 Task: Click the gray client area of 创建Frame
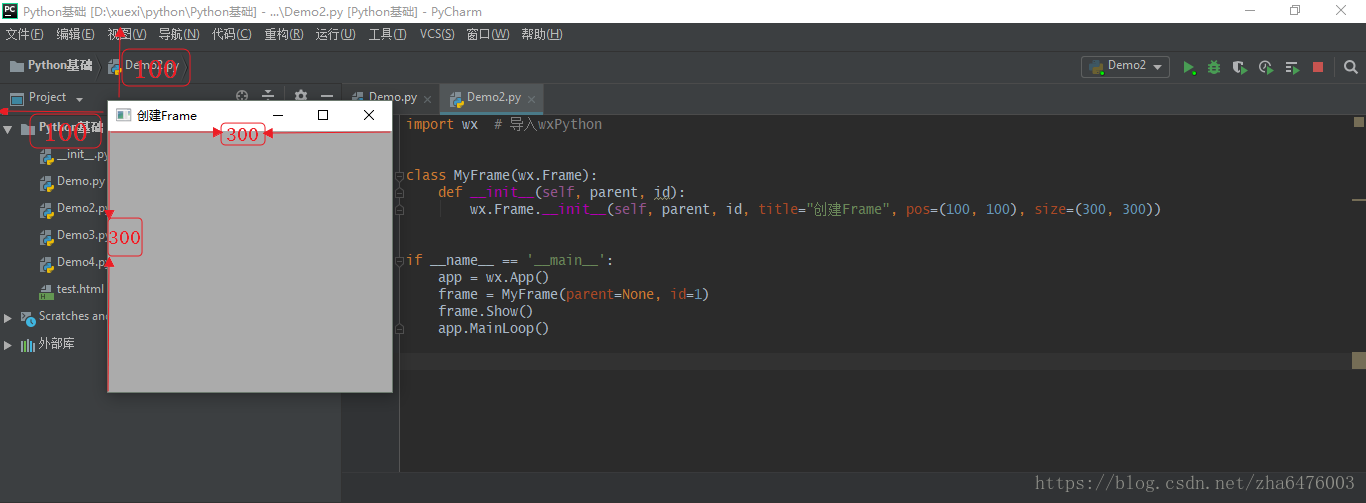(250, 260)
